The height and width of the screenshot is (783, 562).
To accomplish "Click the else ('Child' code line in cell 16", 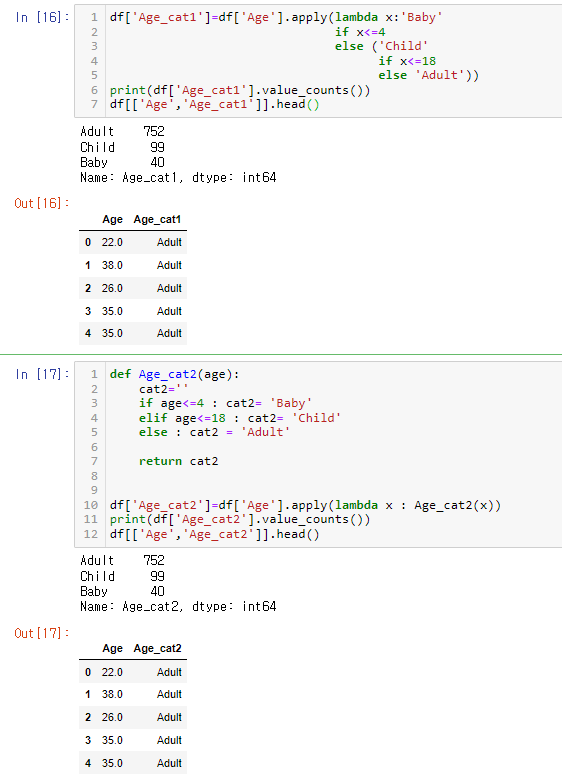I will (381, 46).
